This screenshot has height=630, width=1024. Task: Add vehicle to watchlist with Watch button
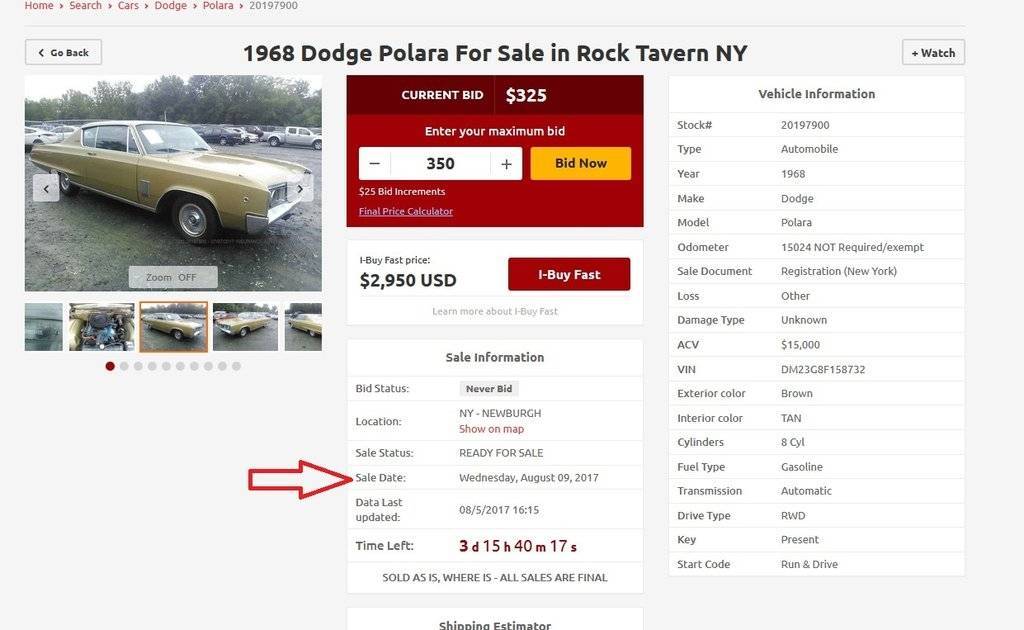click(932, 53)
